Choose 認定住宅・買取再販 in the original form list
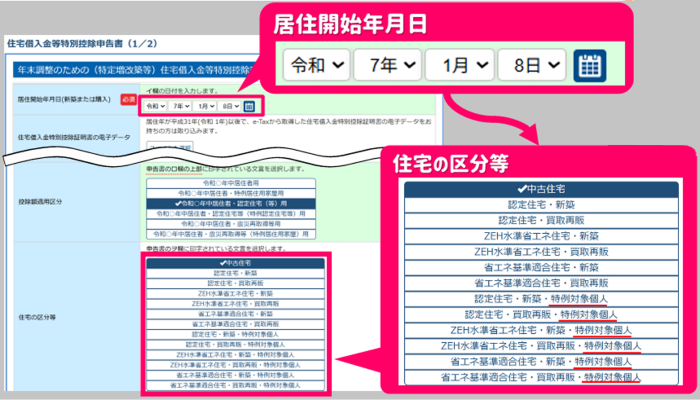Viewport: 700px width, 400px height. (x=235, y=283)
